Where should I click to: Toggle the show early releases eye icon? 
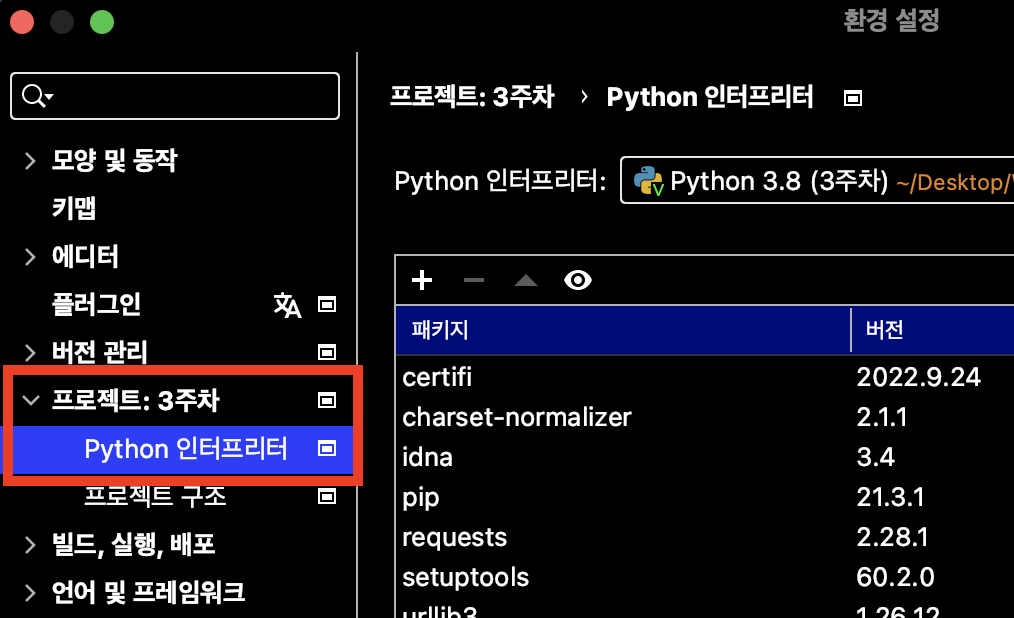point(577,280)
